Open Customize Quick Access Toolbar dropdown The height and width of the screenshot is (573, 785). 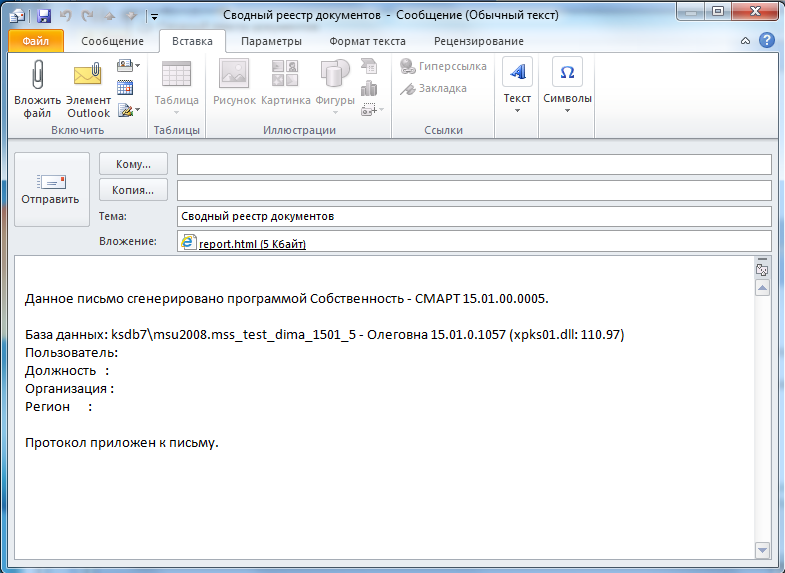(154, 17)
